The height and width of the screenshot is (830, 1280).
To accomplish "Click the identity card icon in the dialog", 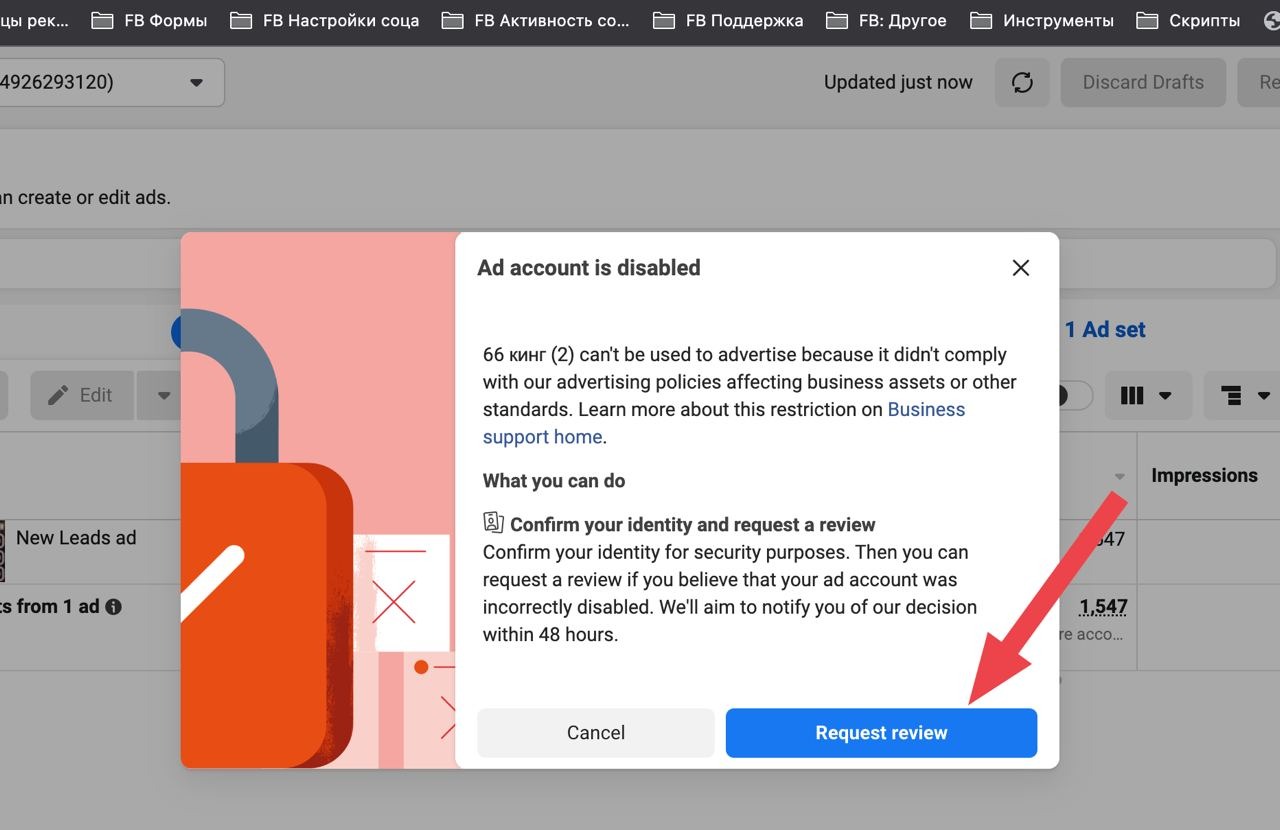I will 493,522.
